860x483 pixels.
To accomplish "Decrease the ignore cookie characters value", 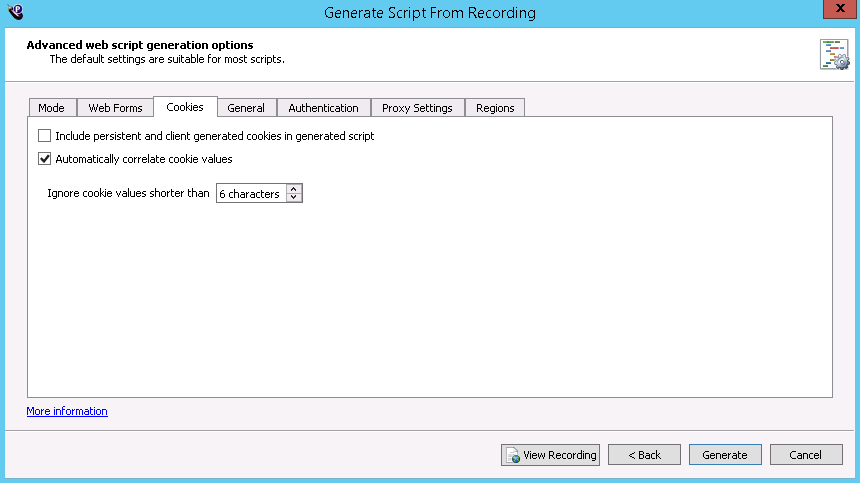I will 294,198.
